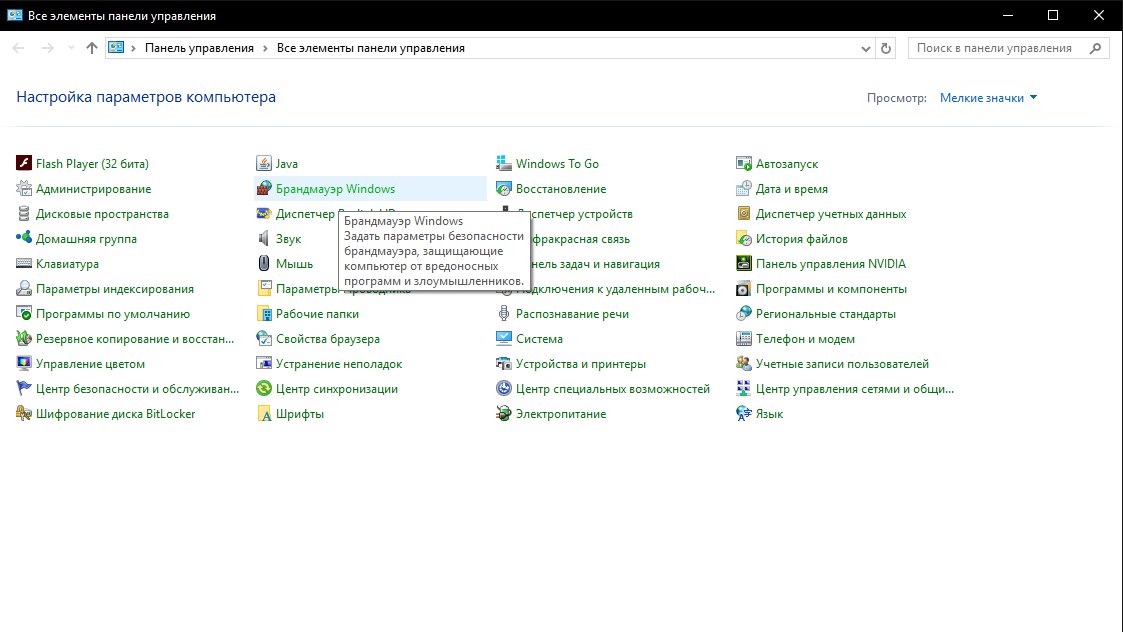Screen dimensions: 1123x632
Task: Click the Администрирование icon
Action: pos(24,188)
